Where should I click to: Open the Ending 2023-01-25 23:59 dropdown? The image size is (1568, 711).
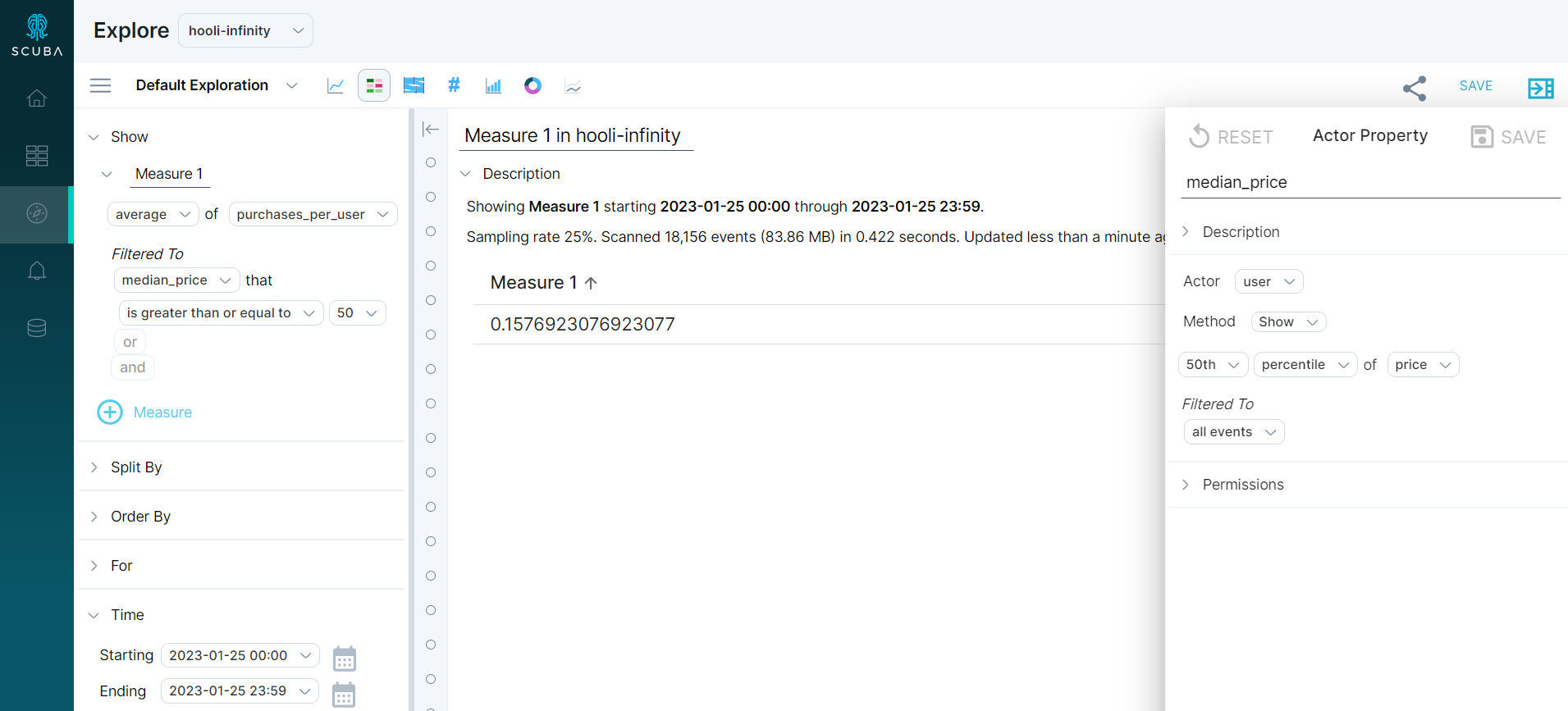point(240,690)
